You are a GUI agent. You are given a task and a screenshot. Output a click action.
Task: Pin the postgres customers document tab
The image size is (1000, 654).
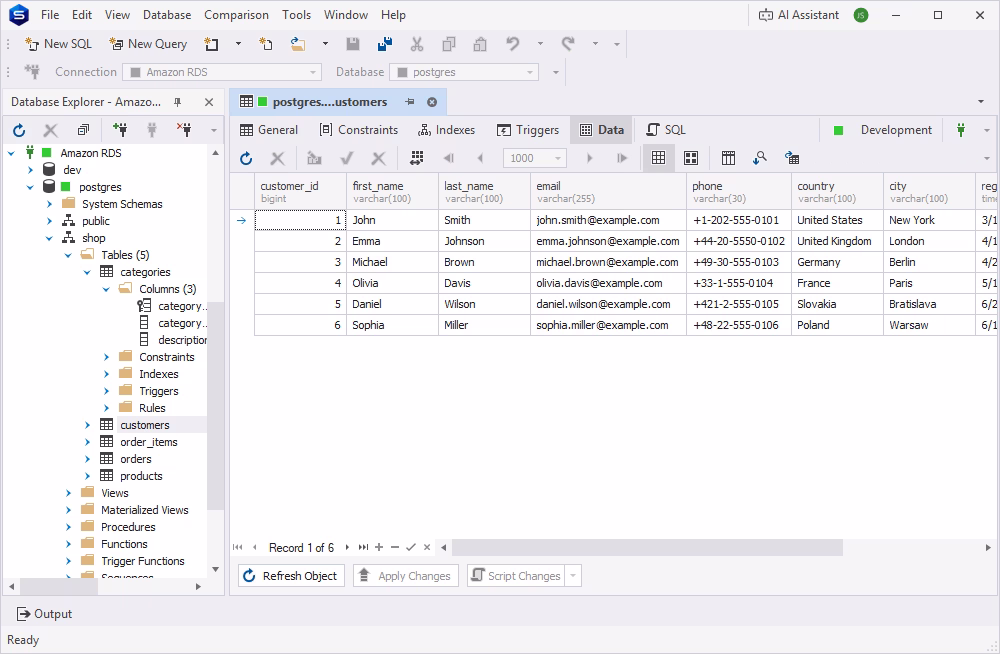pyautogui.click(x=409, y=102)
